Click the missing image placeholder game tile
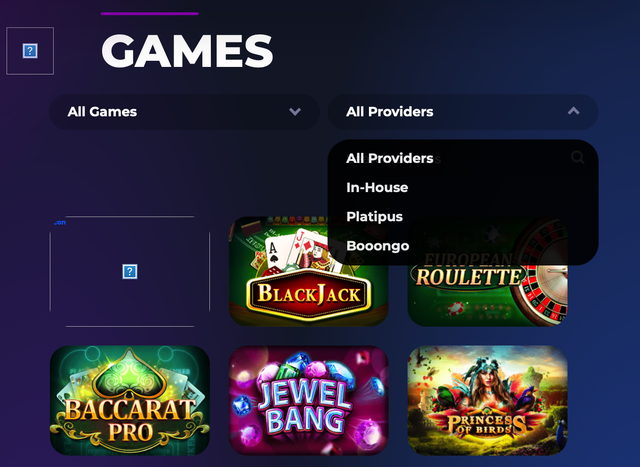This screenshot has height=467, width=640. tap(130, 271)
